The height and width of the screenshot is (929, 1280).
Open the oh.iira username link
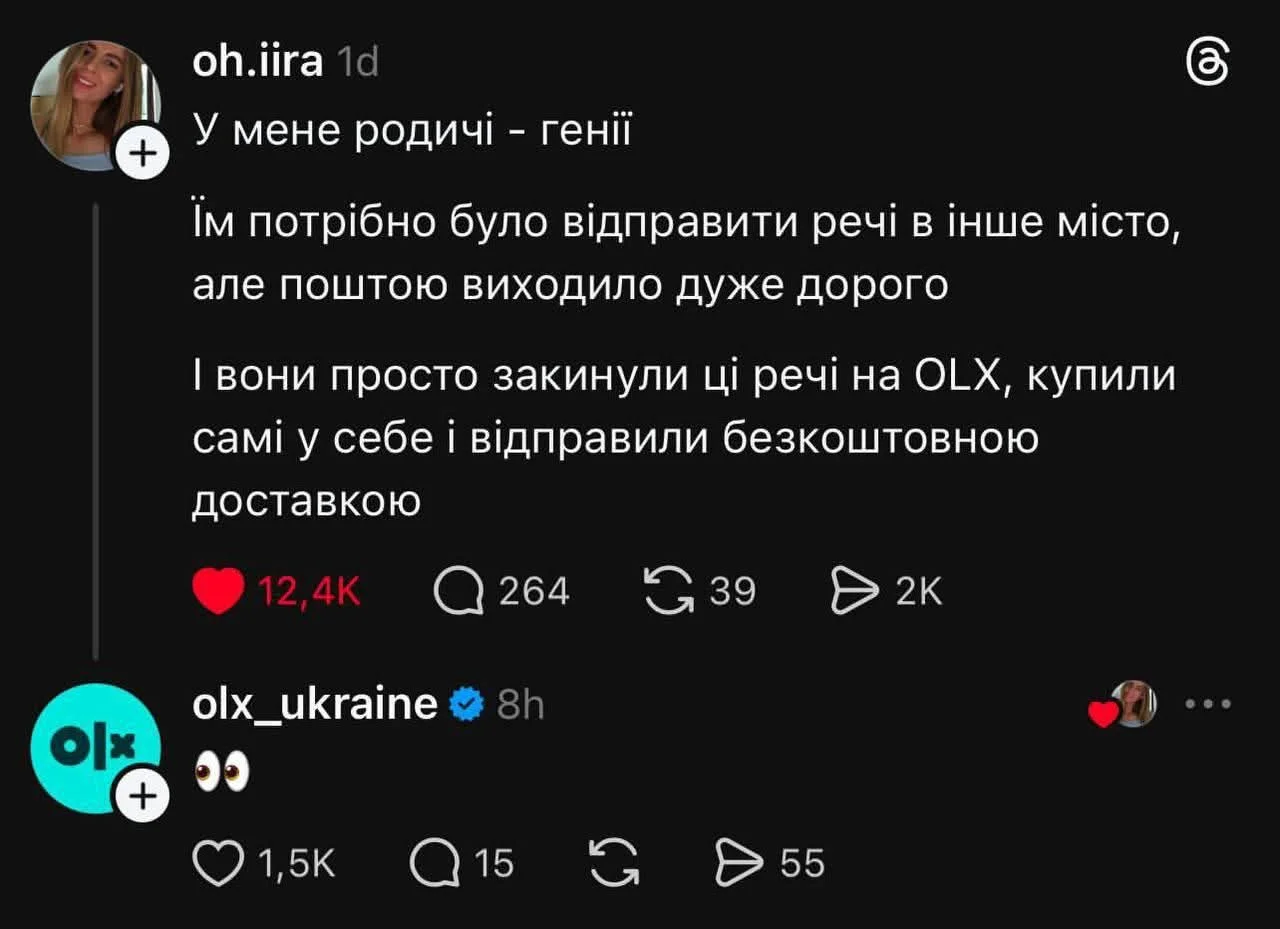[x=257, y=63]
